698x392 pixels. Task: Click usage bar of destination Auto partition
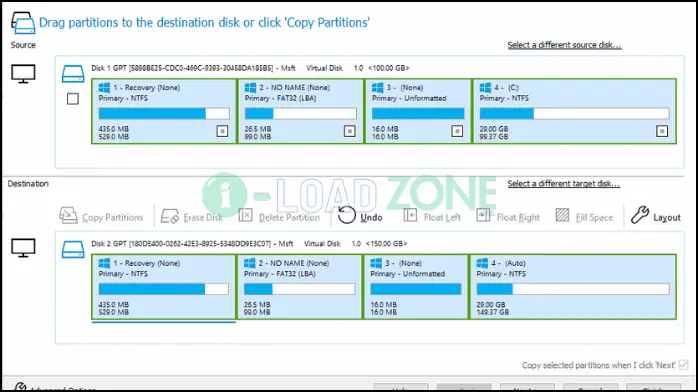(x=573, y=289)
